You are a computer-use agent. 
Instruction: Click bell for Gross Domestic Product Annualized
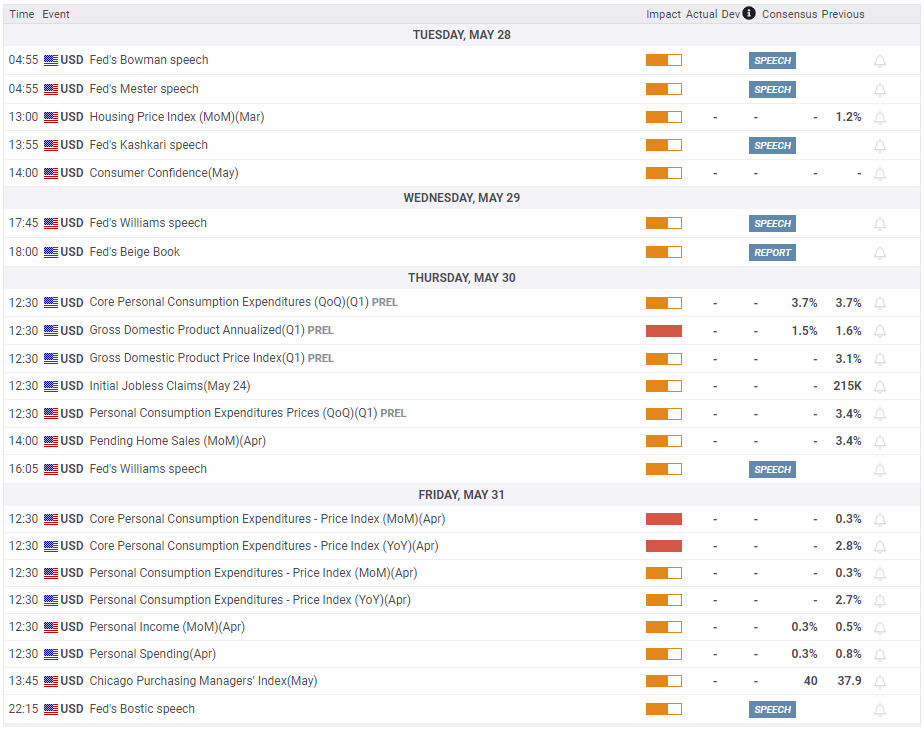click(880, 331)
